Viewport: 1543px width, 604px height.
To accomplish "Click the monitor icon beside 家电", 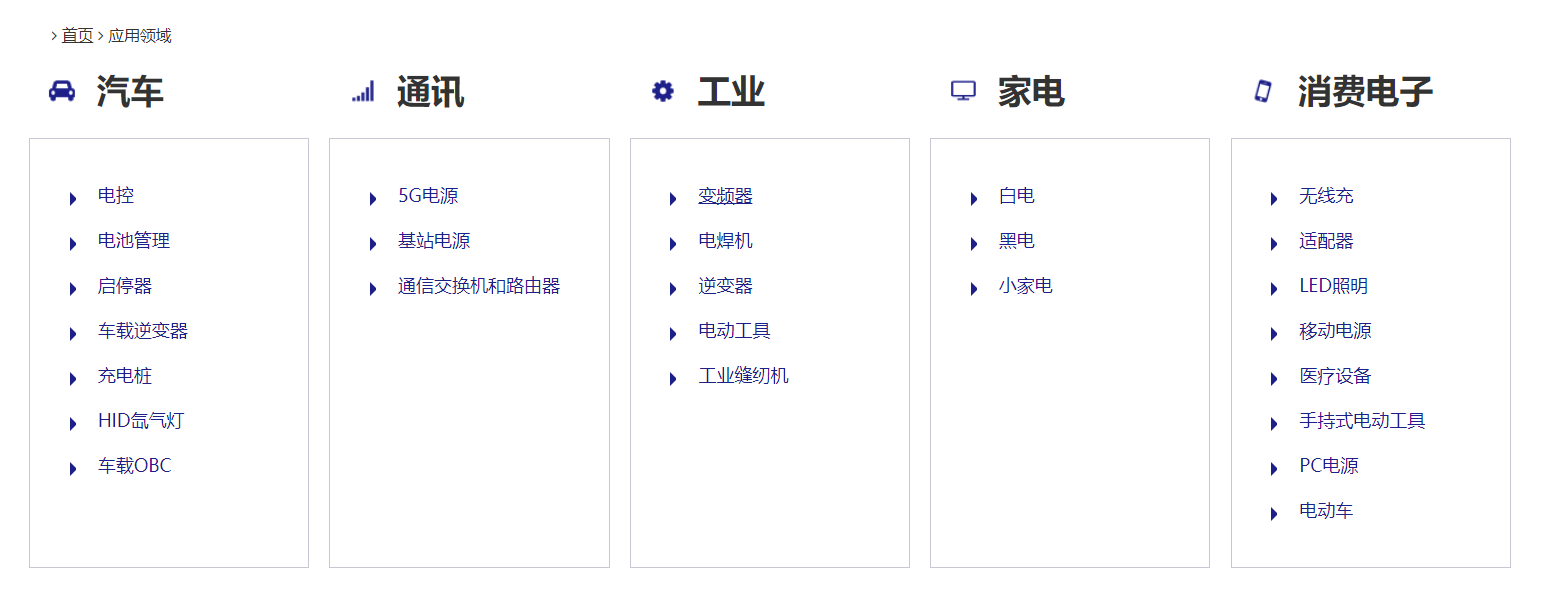I will coord(963,91).
